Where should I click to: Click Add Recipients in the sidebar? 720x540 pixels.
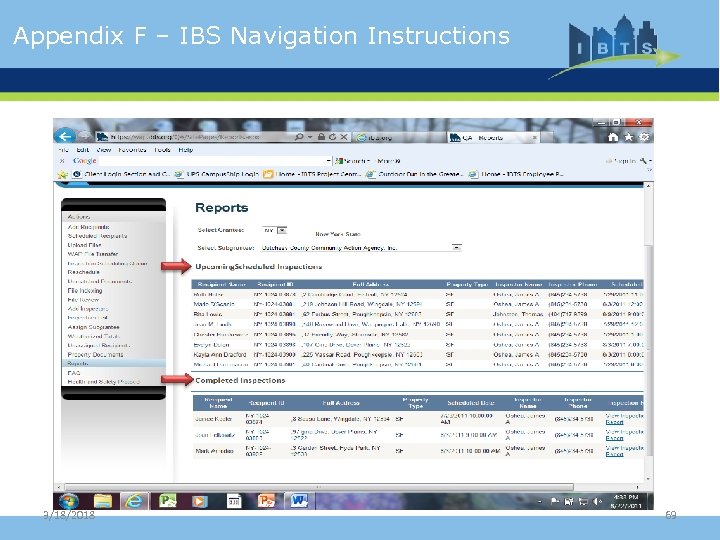point(89,227)
